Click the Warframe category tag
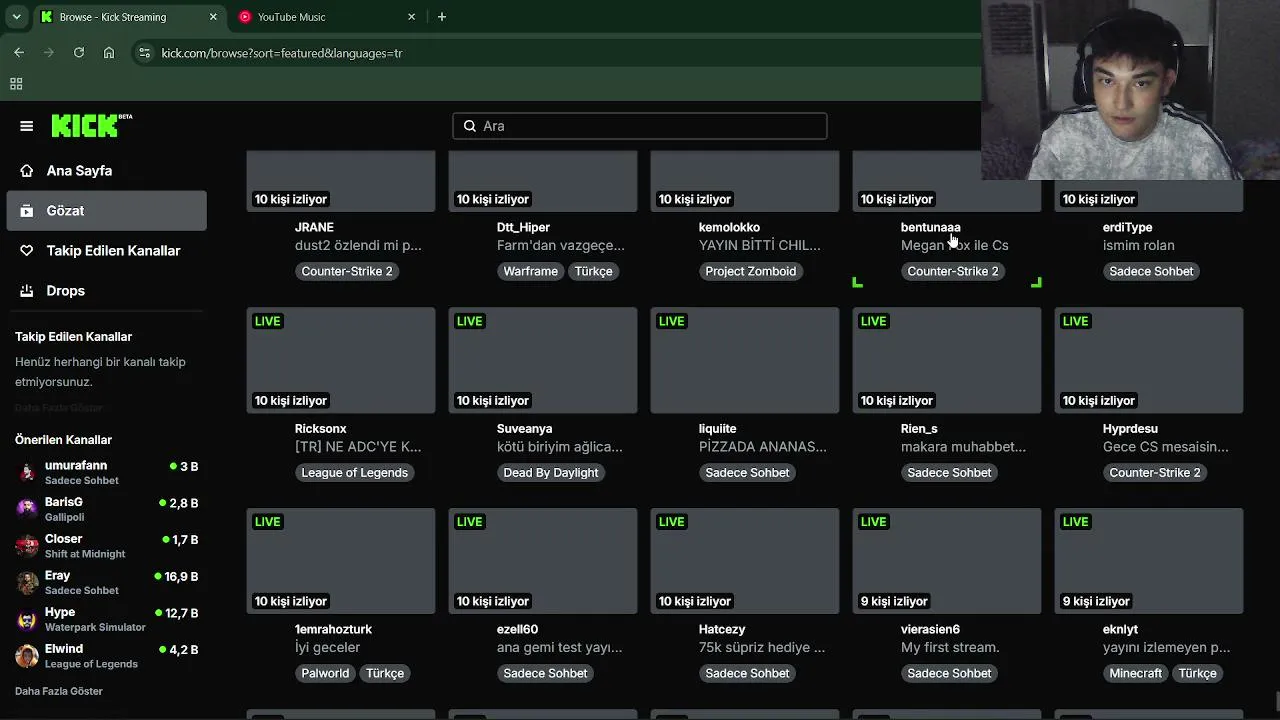1280x720 pixels. click(x=530, y=271)
